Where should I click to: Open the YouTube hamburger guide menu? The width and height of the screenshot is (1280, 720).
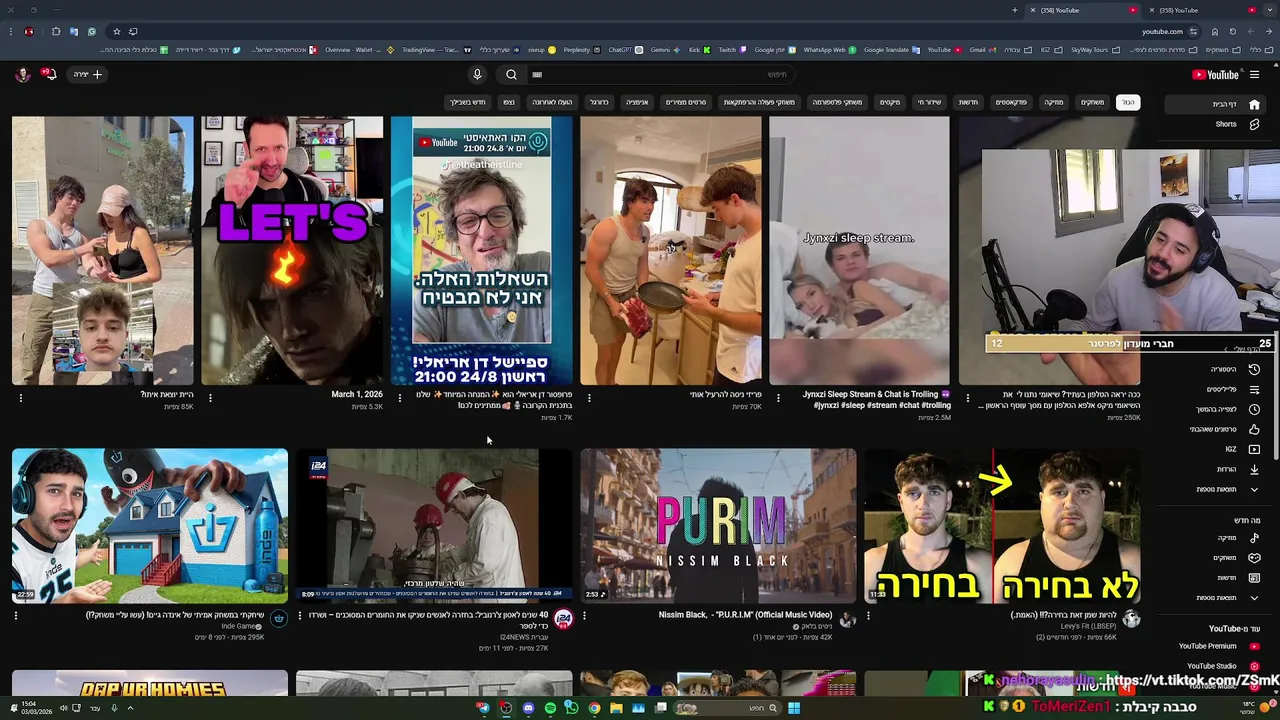click(1255, 74)
